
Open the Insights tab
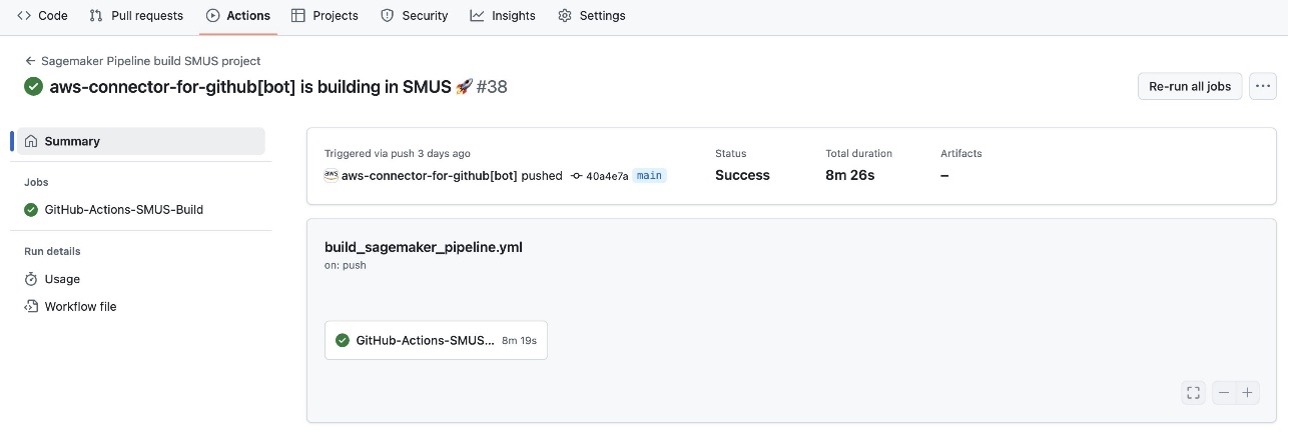coord(503,15)
